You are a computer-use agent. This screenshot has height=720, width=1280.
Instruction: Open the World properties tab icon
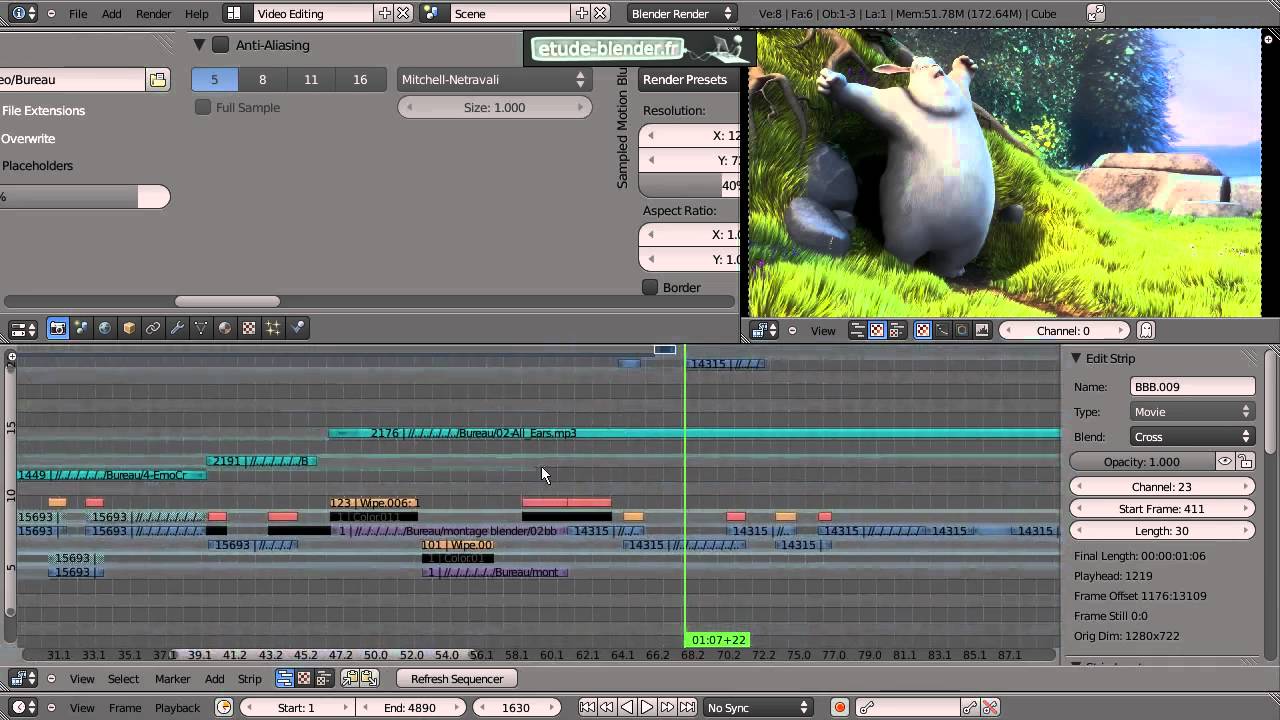point(105,328)
